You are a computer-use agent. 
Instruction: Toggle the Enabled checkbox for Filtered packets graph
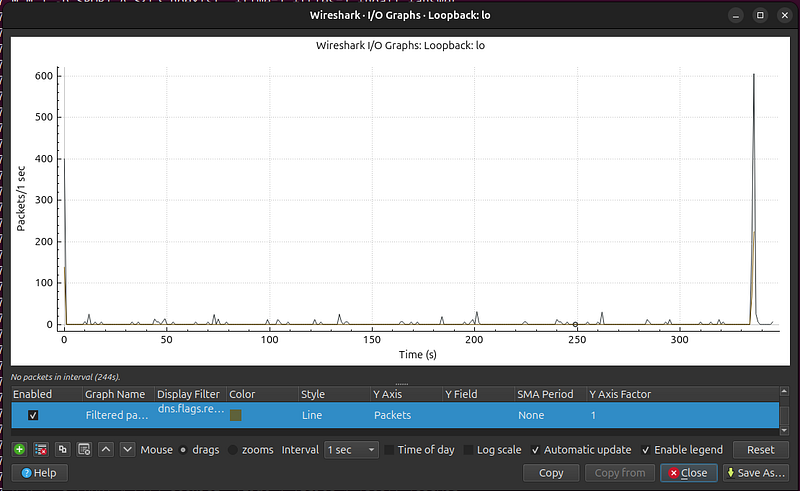(x=33, y=415)
